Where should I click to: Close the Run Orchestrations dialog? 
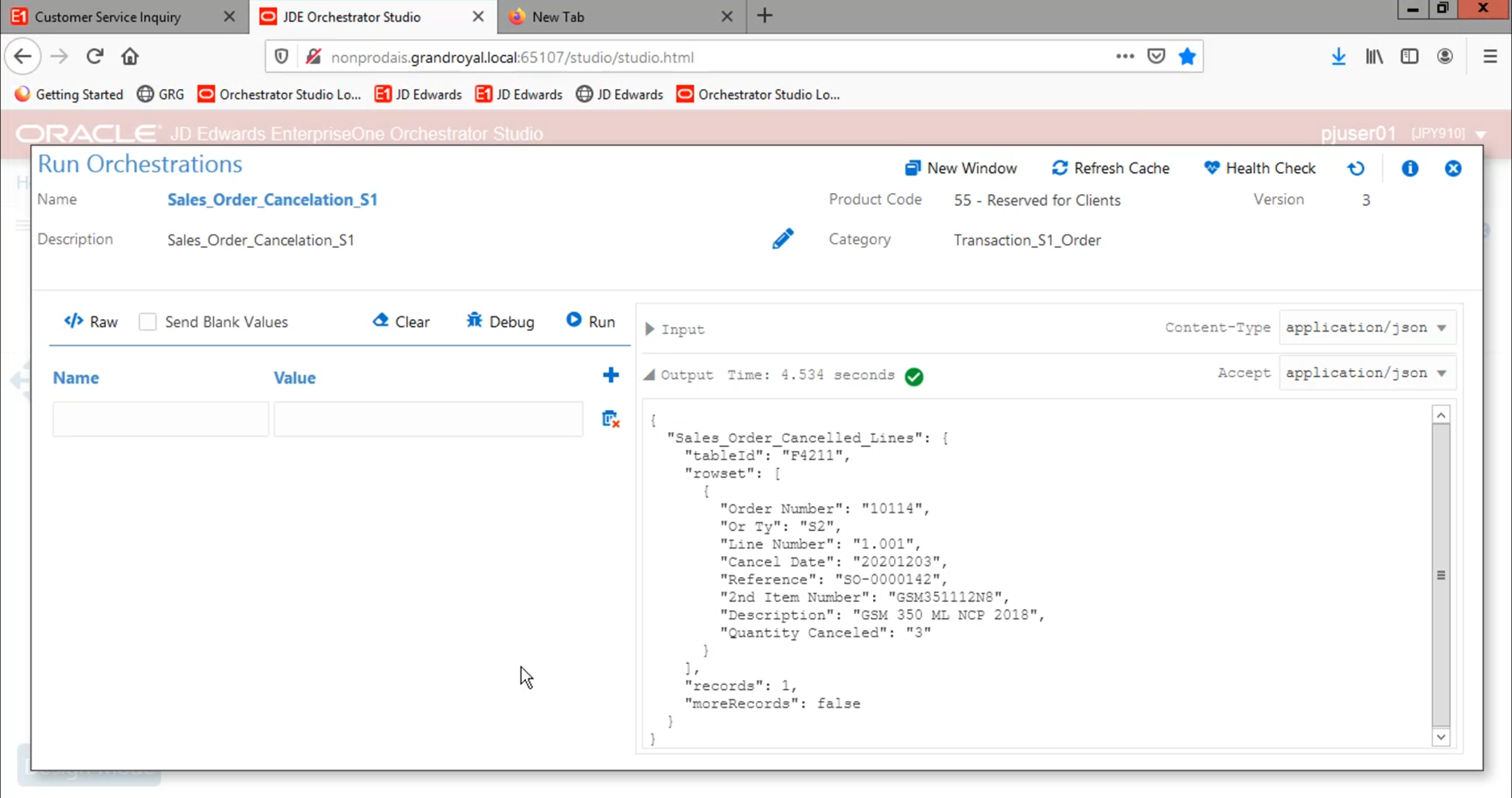coord(1453,169)
